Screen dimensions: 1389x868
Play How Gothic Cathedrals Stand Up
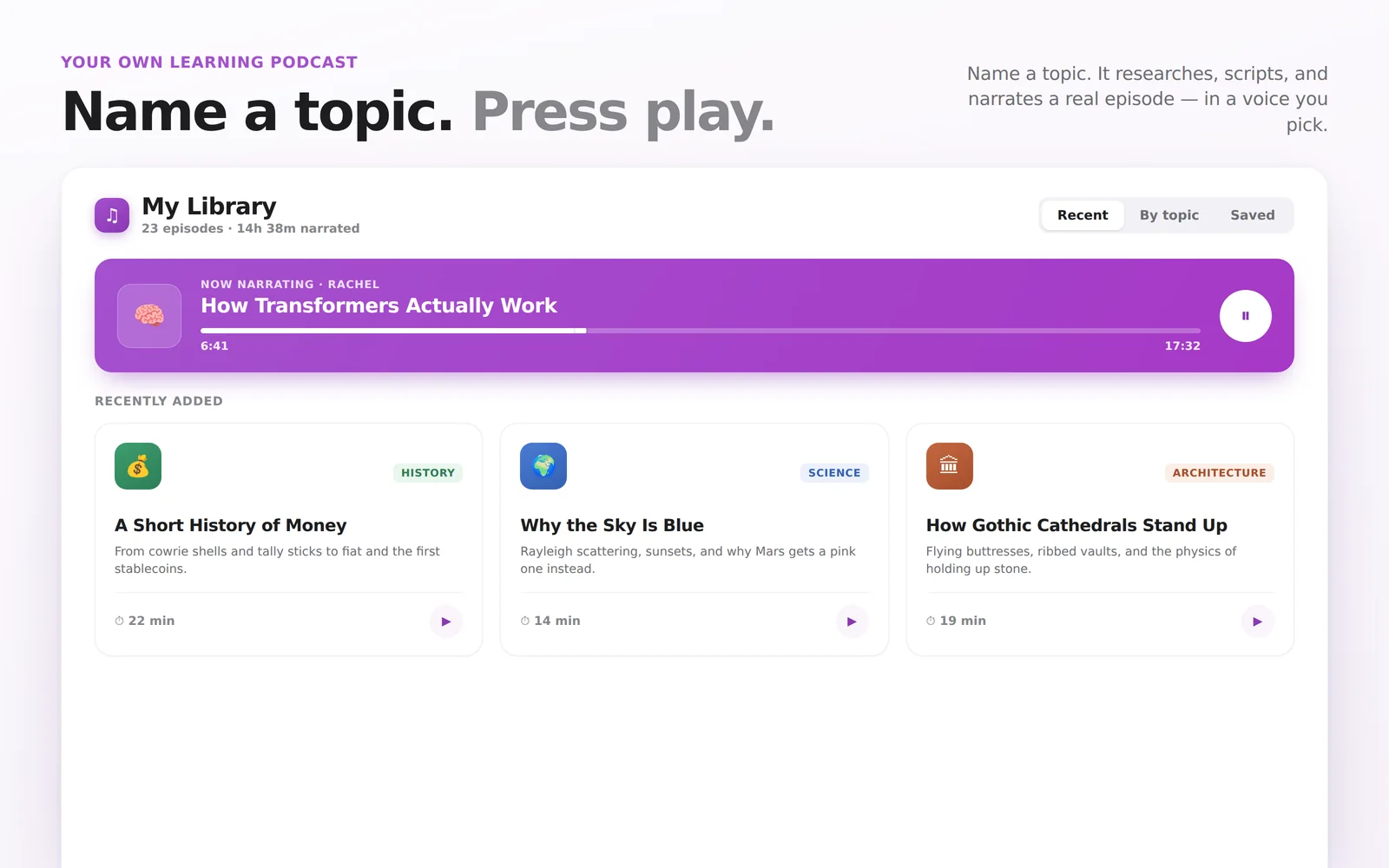[x=1257, y=621]
